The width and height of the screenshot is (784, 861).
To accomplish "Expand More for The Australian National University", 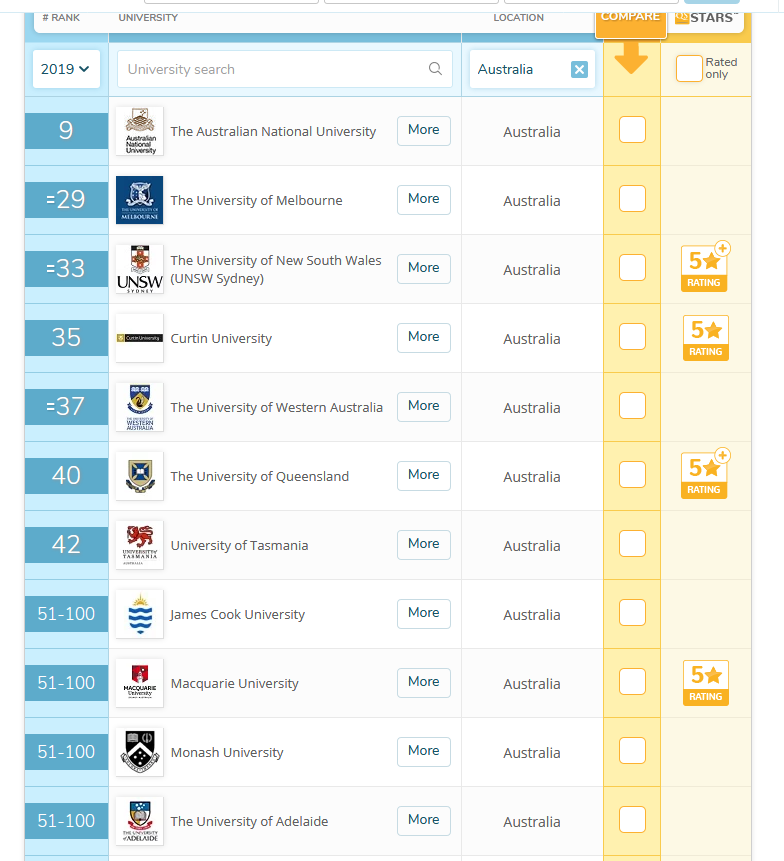I will 424,131.
